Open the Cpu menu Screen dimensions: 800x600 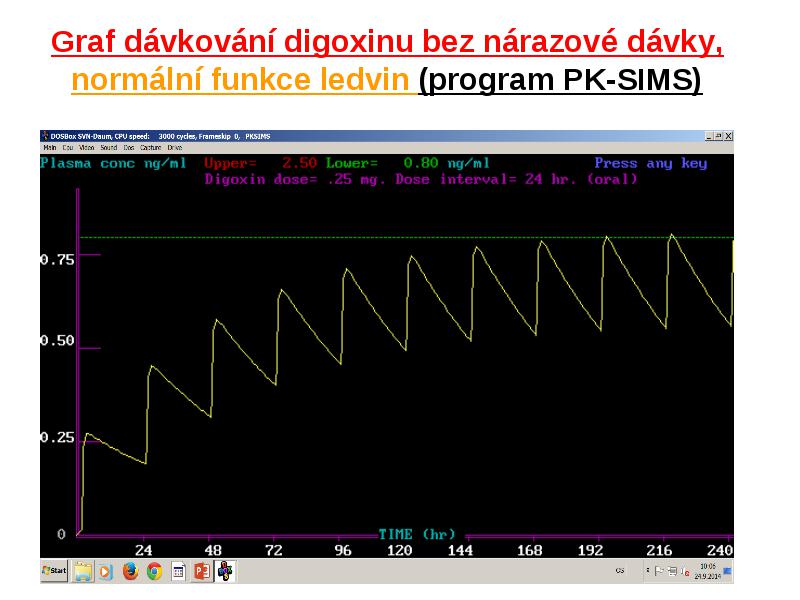pos(68,147)
